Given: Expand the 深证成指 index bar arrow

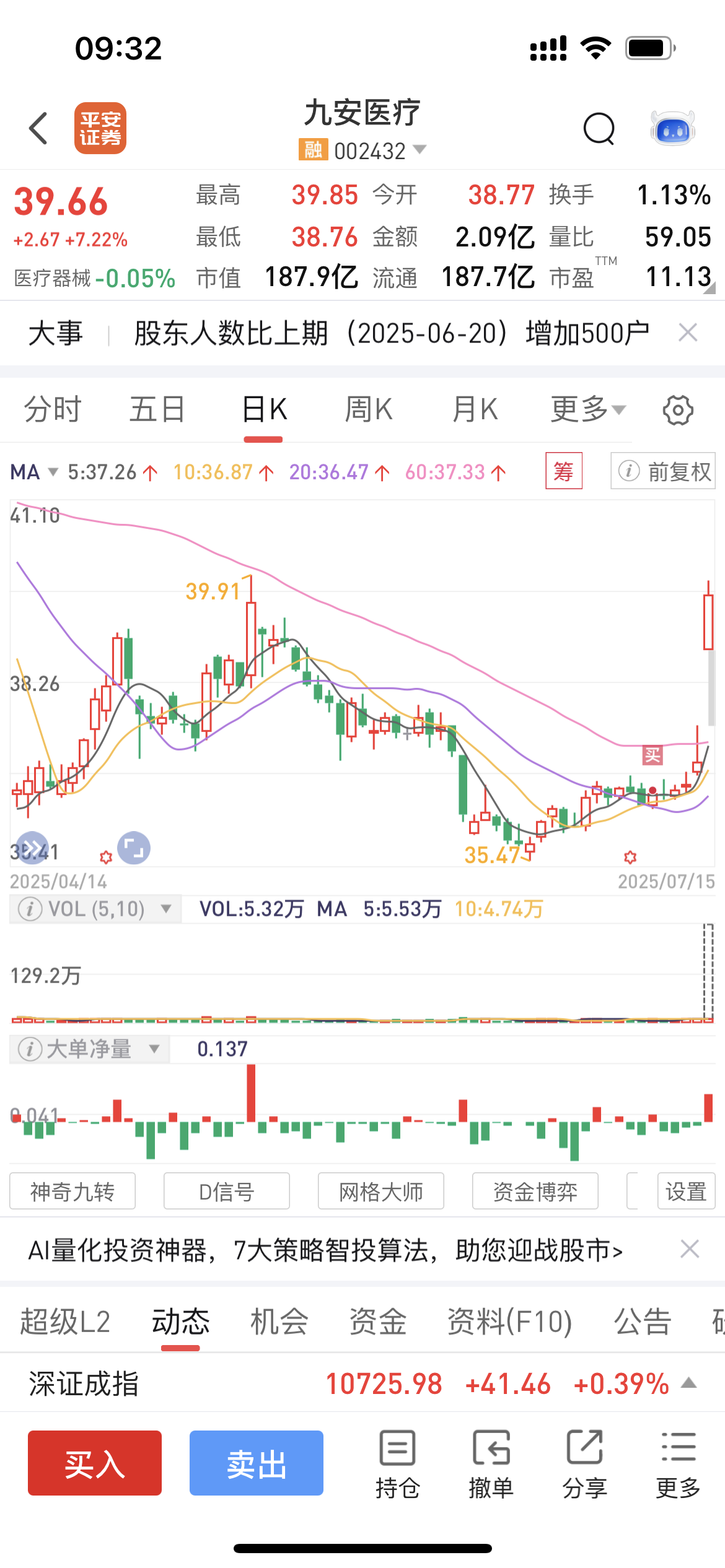Looking at the screenshot, I should pos(690,1383).
